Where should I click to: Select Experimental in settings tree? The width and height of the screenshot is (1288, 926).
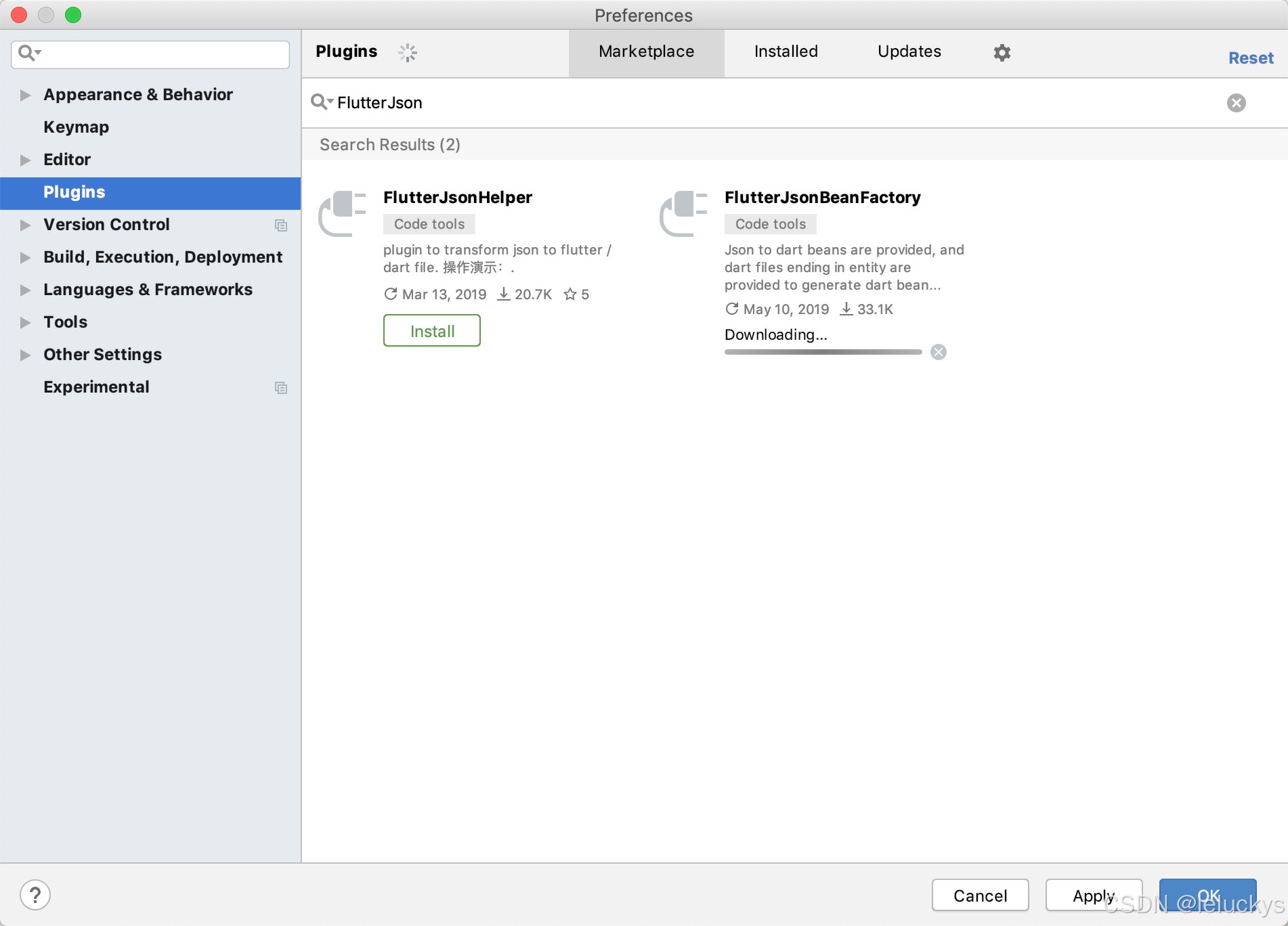pos(150,387)
